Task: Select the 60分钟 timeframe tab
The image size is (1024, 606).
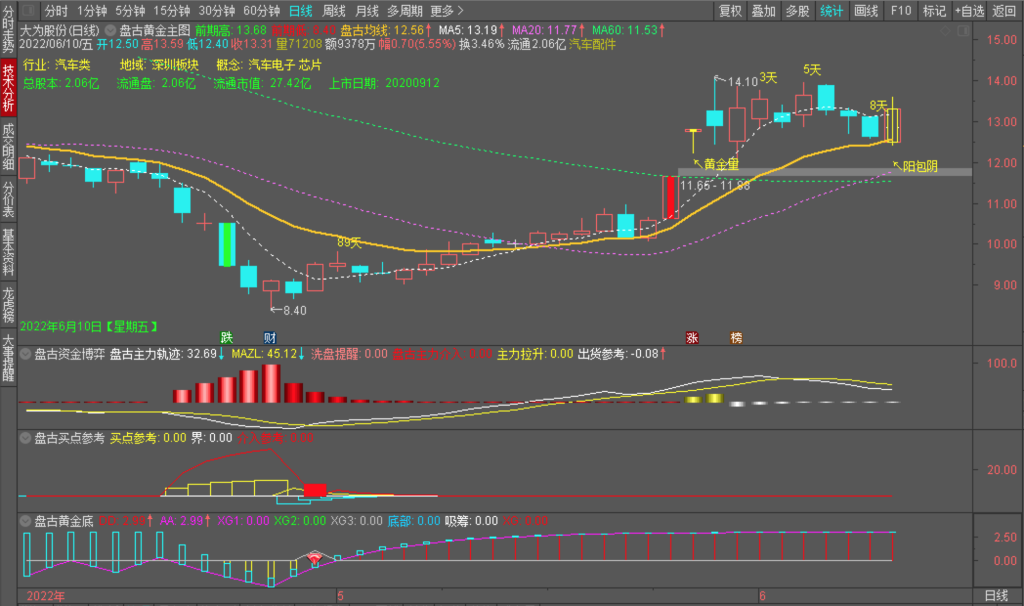Action: pyautogui.click(x=261, y=11)
